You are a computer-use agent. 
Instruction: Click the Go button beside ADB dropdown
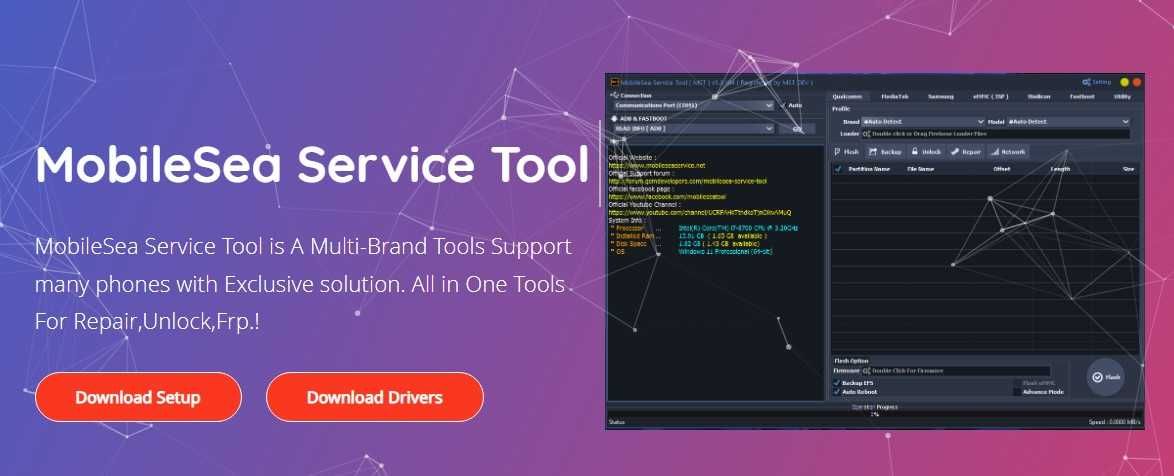(x=797, y=129)
